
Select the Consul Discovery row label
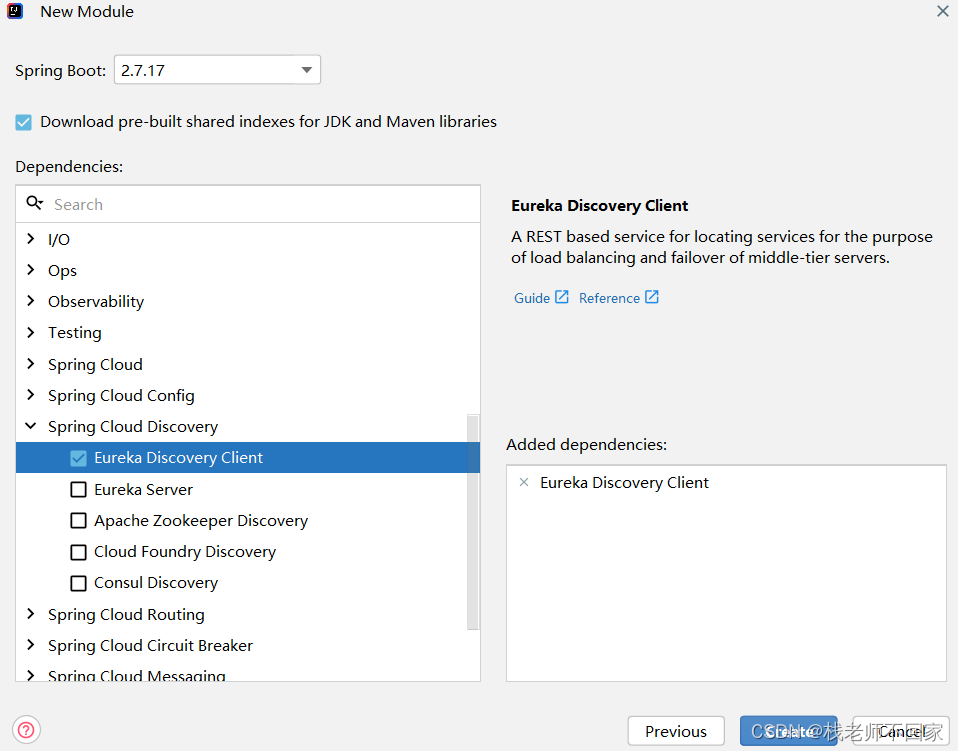156,583
